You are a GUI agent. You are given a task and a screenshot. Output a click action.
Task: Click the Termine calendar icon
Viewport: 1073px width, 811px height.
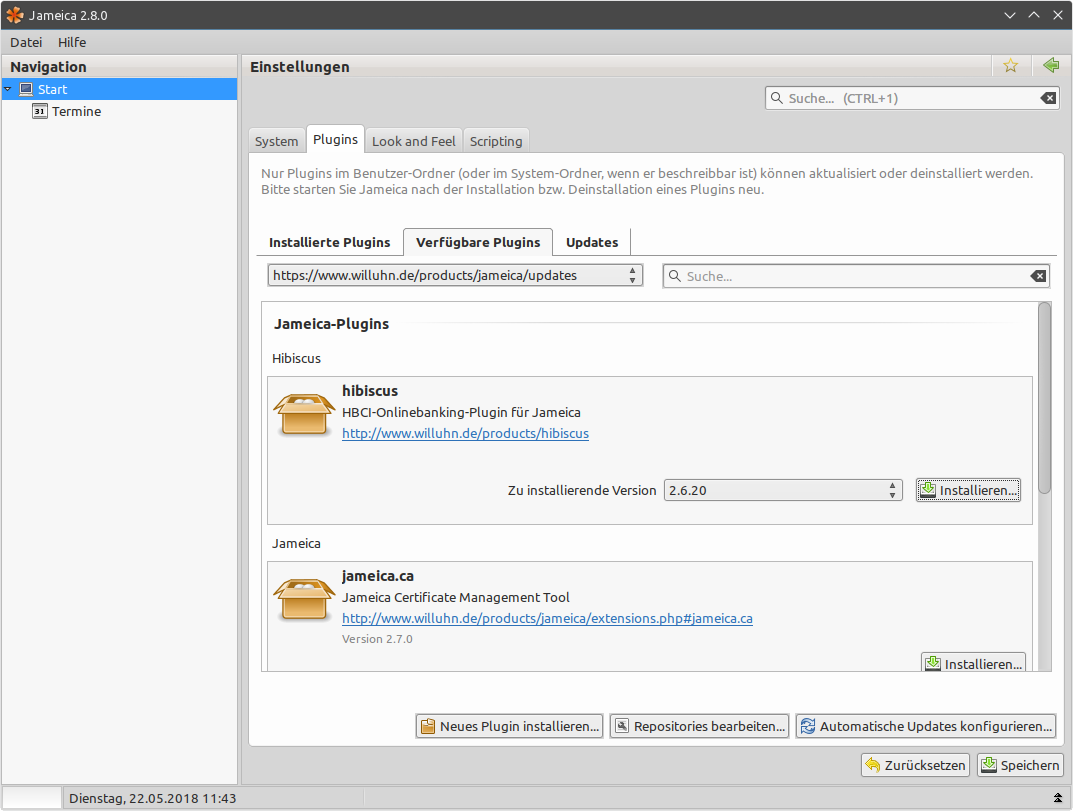click(x=40, y=111)
